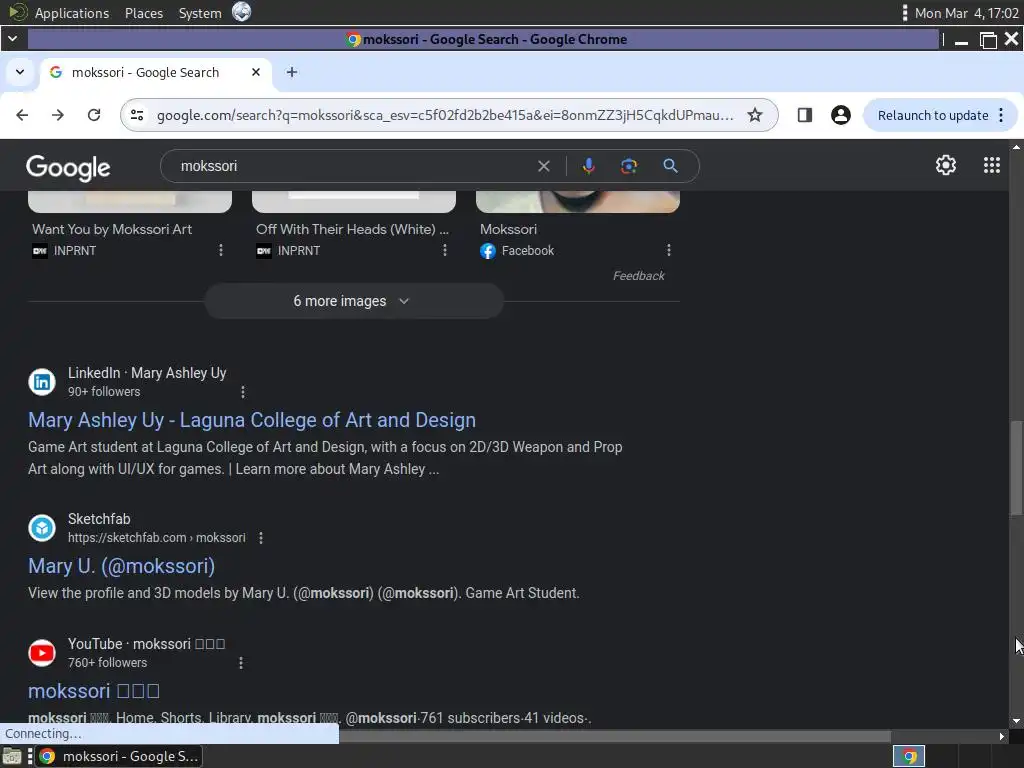Open a new tab with the plus button
Viewport: 1024px width, 768px height.
[292, 72]
